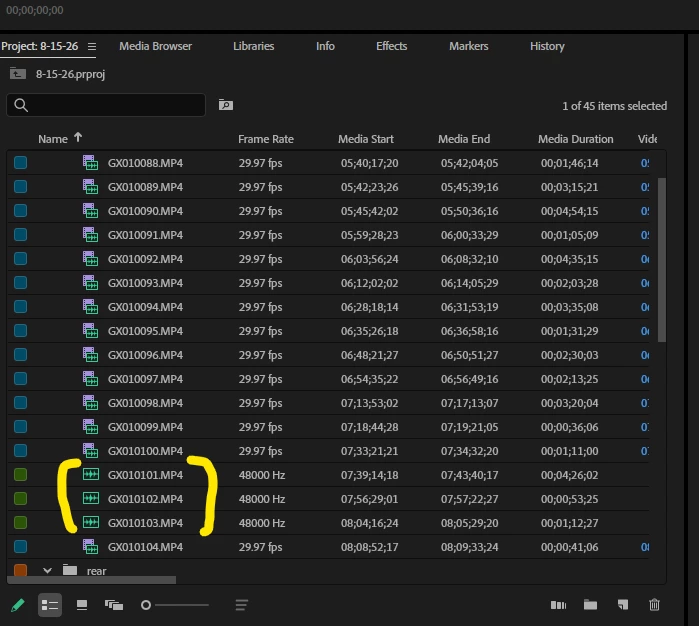Open the Markers tab
The image size is (699, 626).
tap(469, 46)
